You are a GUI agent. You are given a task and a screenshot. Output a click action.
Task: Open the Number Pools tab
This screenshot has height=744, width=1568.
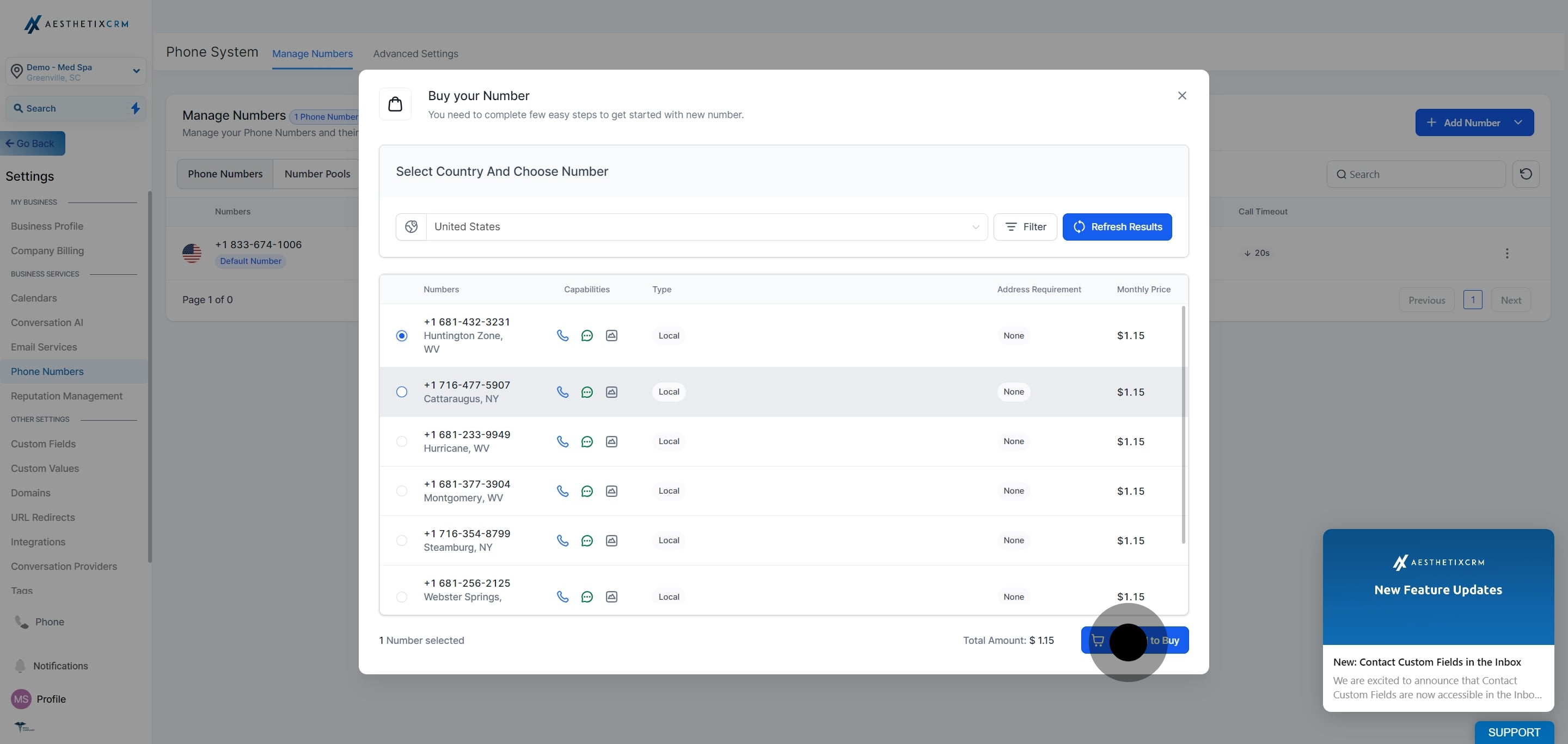click(x=317, y=174)
